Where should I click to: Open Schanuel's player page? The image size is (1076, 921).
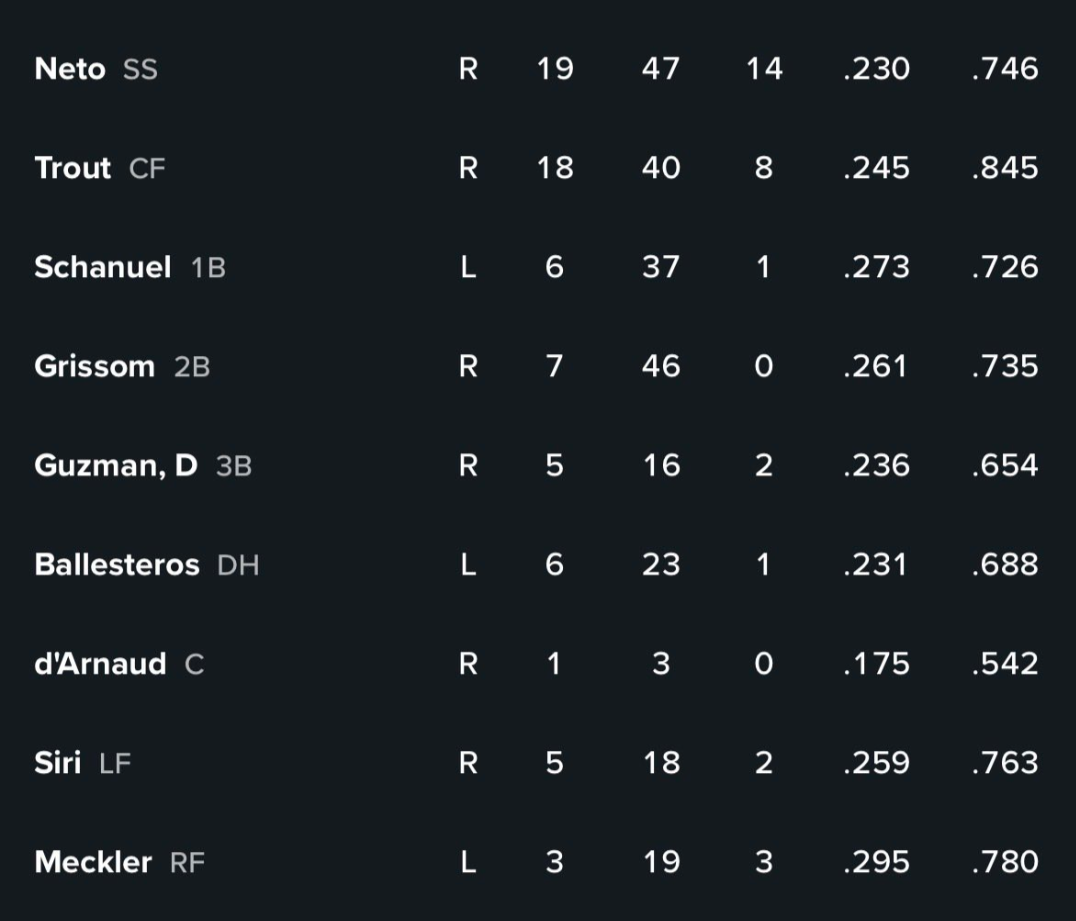(x=103, y=267)
